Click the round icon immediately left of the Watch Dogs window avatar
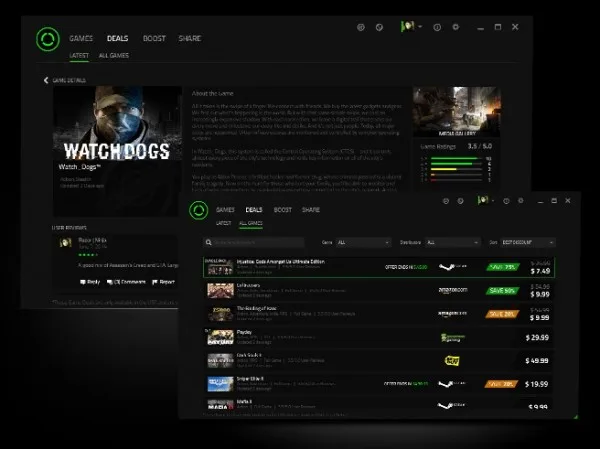Viewport: 600px width, 449px height. [x=379, y=27]
